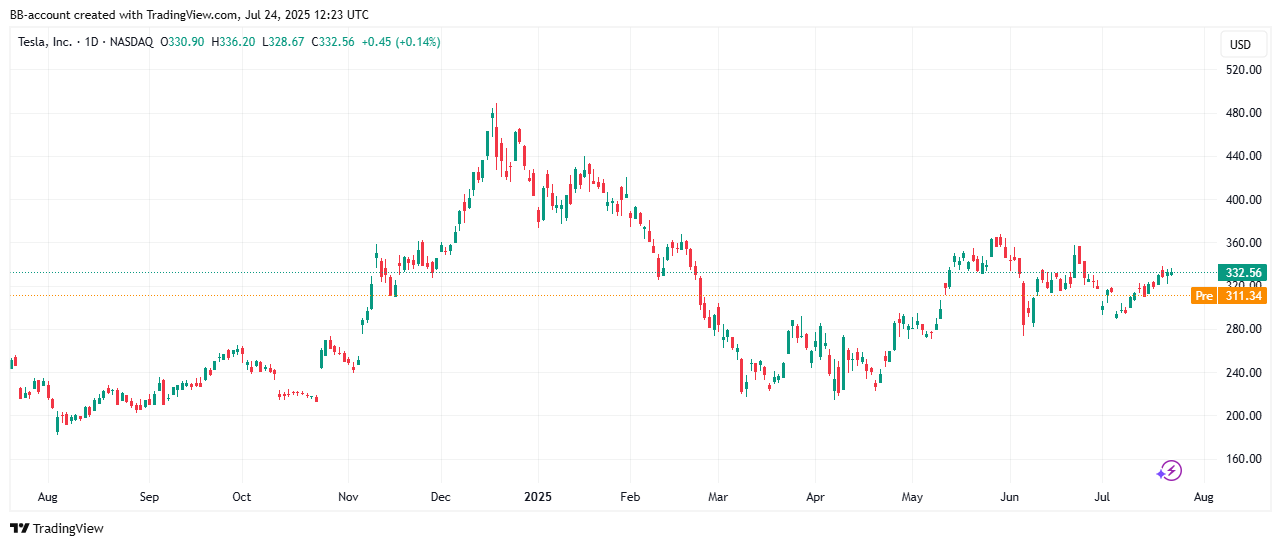Click the purple lightning event icon
The width and height of the screenshot is (1281, 546).
(1170, 471)
